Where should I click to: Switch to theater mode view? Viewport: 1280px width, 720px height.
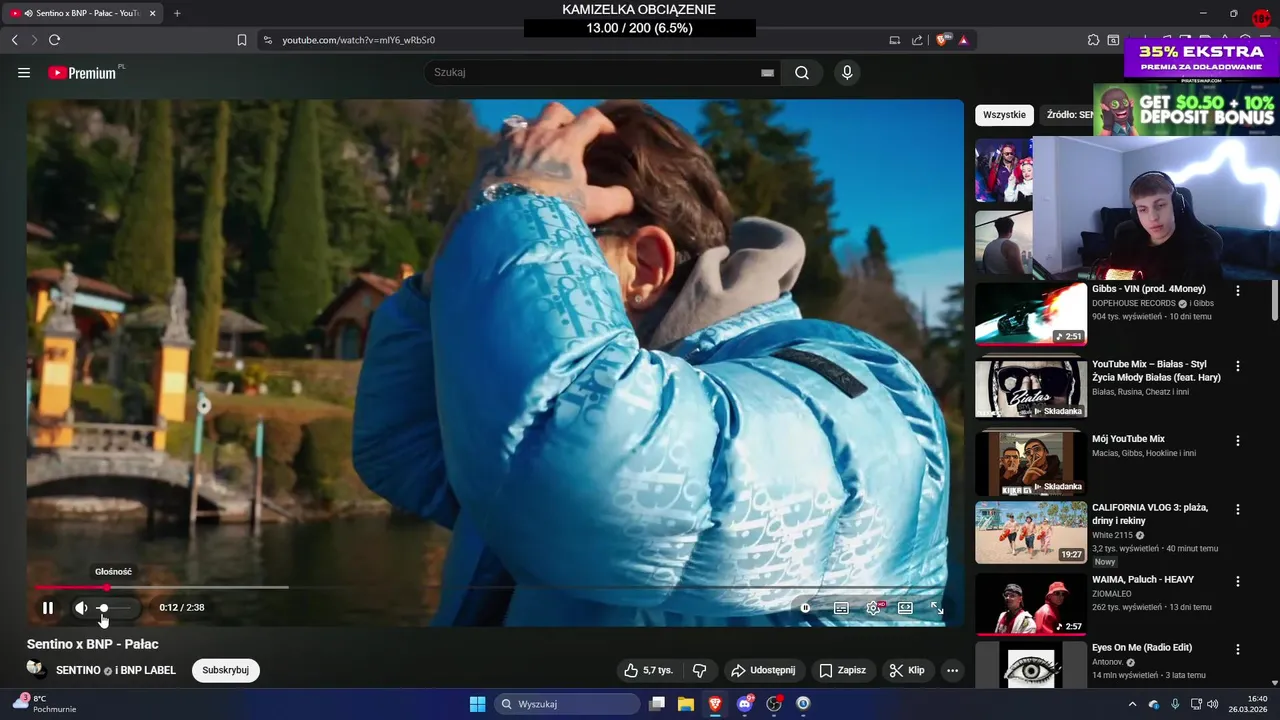click(x=905, y=607)
